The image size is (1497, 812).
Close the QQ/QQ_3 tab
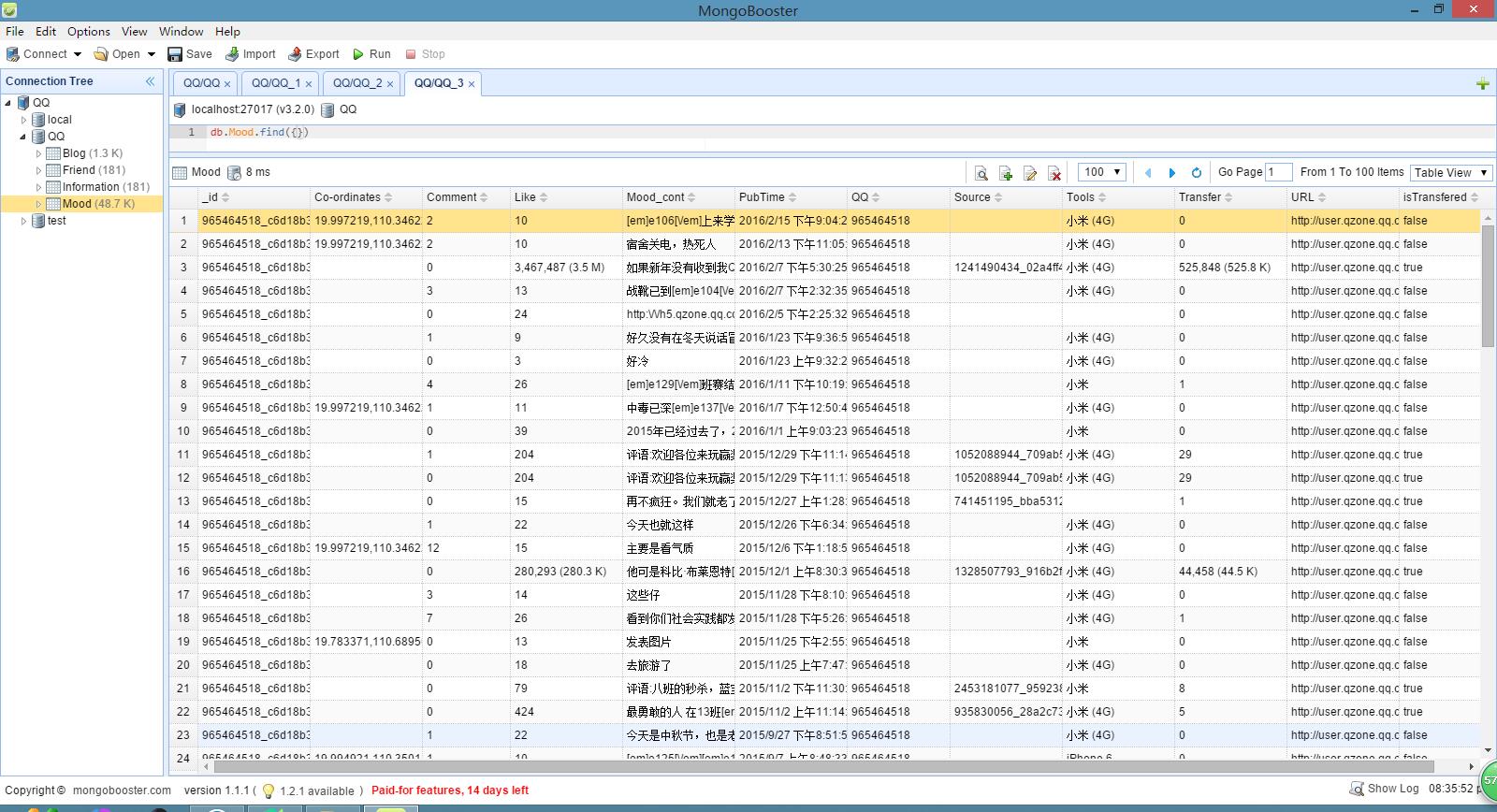pos(472,84)
